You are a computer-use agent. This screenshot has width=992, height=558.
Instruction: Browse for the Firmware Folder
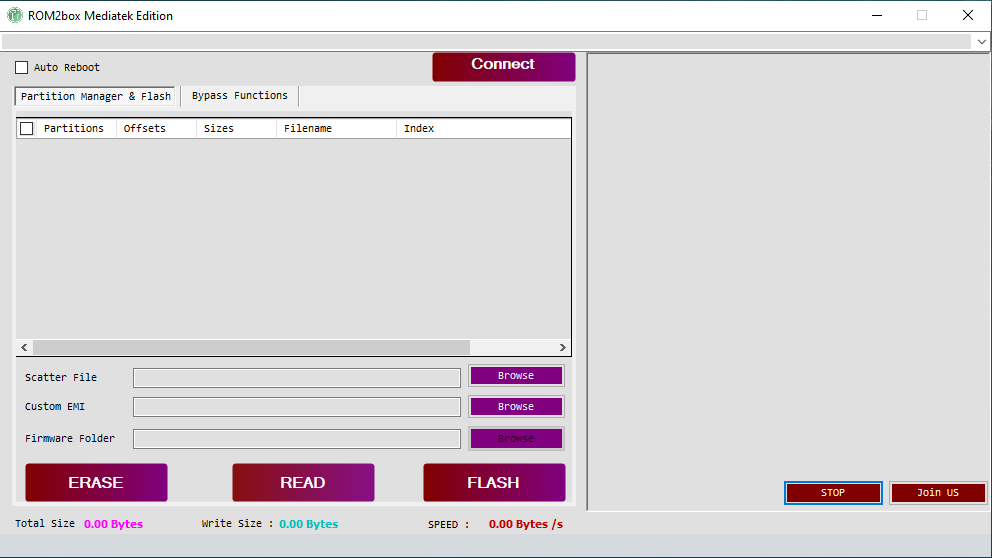516,438
